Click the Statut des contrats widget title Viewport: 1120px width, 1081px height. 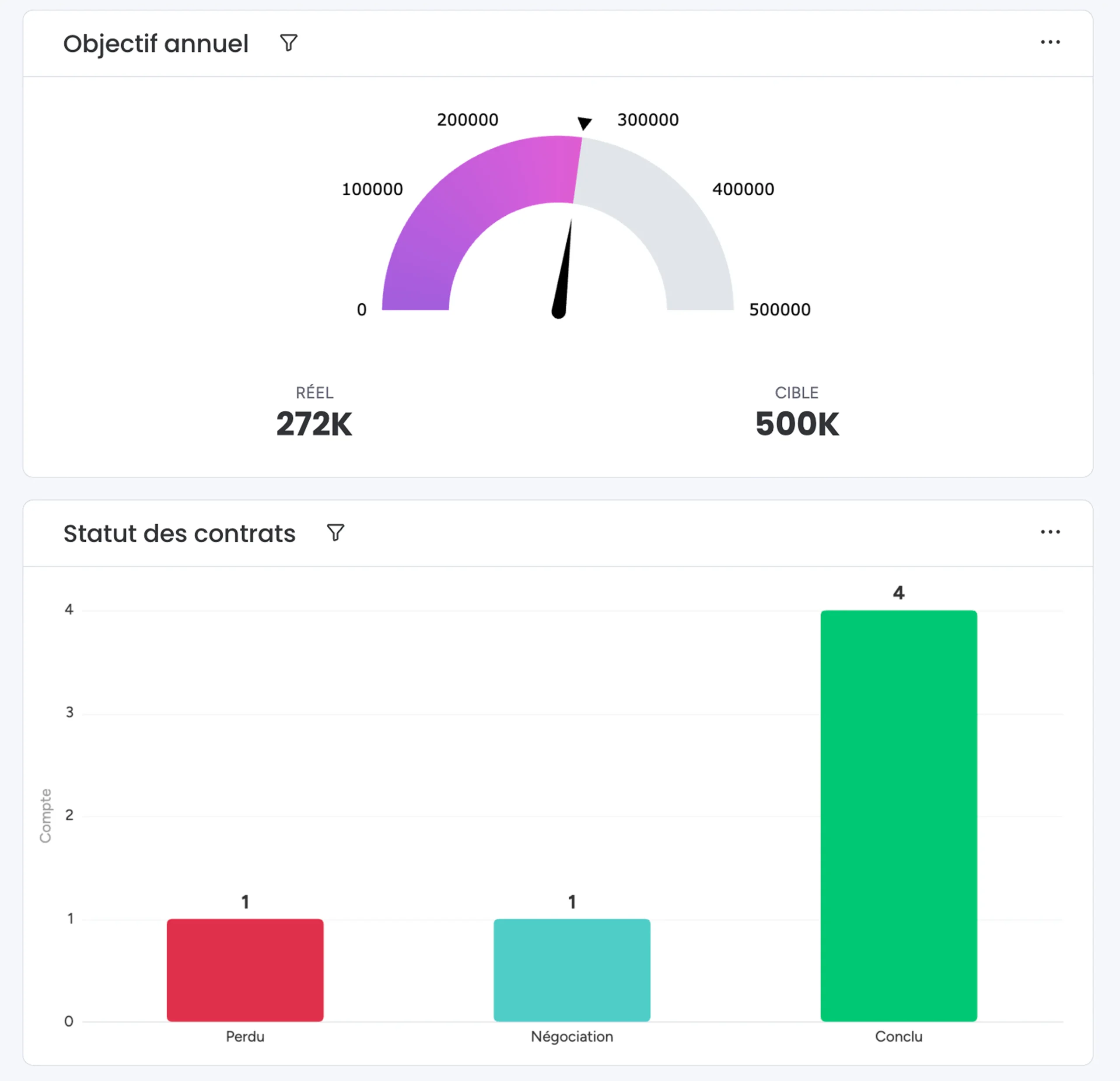[x=179, y=533]
